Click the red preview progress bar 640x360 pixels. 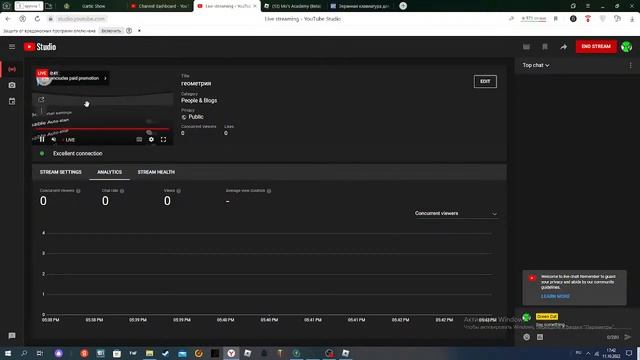102,129
